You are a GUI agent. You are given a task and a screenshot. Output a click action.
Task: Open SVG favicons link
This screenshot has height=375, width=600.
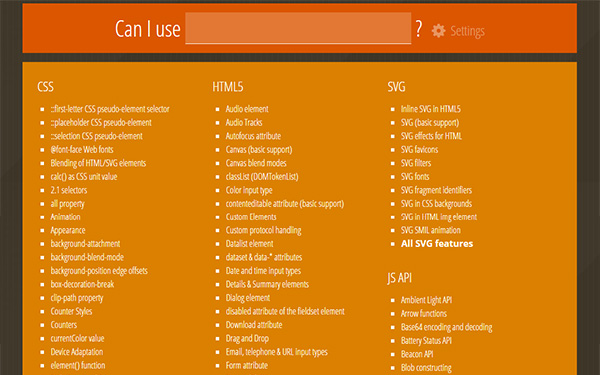point(419,149)
